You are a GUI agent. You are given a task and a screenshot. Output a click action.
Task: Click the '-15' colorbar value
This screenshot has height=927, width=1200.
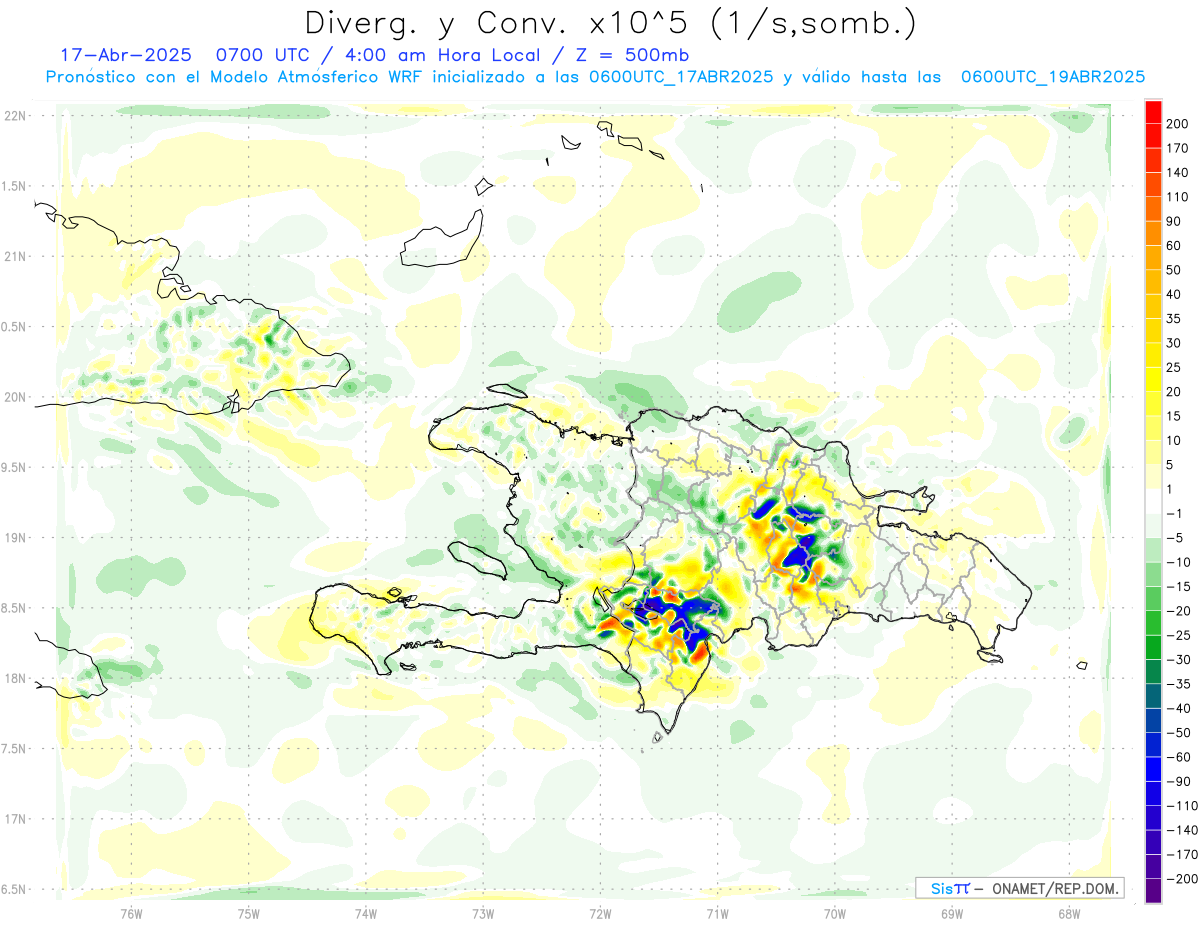click(x=1180, y=587)
